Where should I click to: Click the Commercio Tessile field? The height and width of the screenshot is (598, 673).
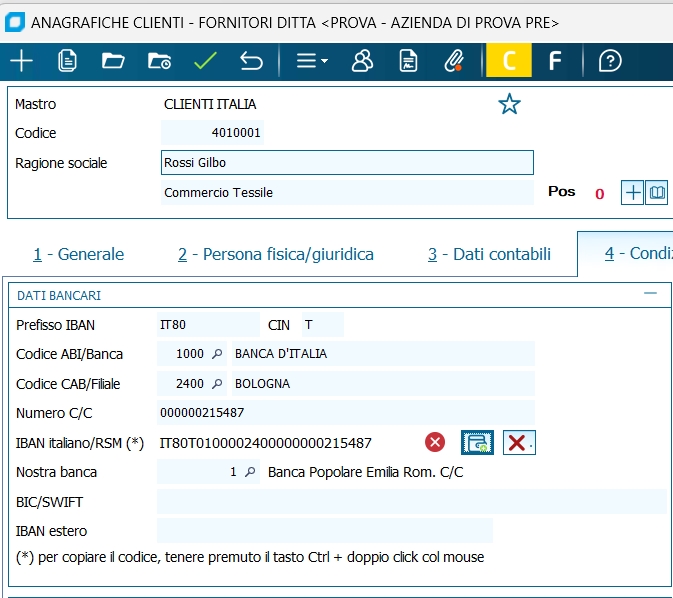point(347,192)
